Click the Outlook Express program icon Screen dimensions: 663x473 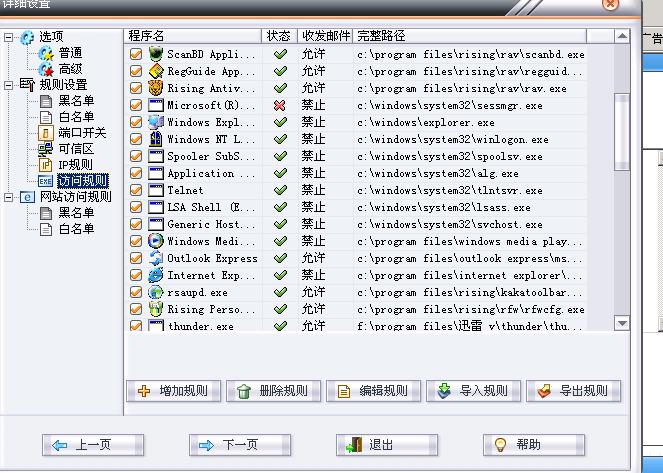(156, 258)
